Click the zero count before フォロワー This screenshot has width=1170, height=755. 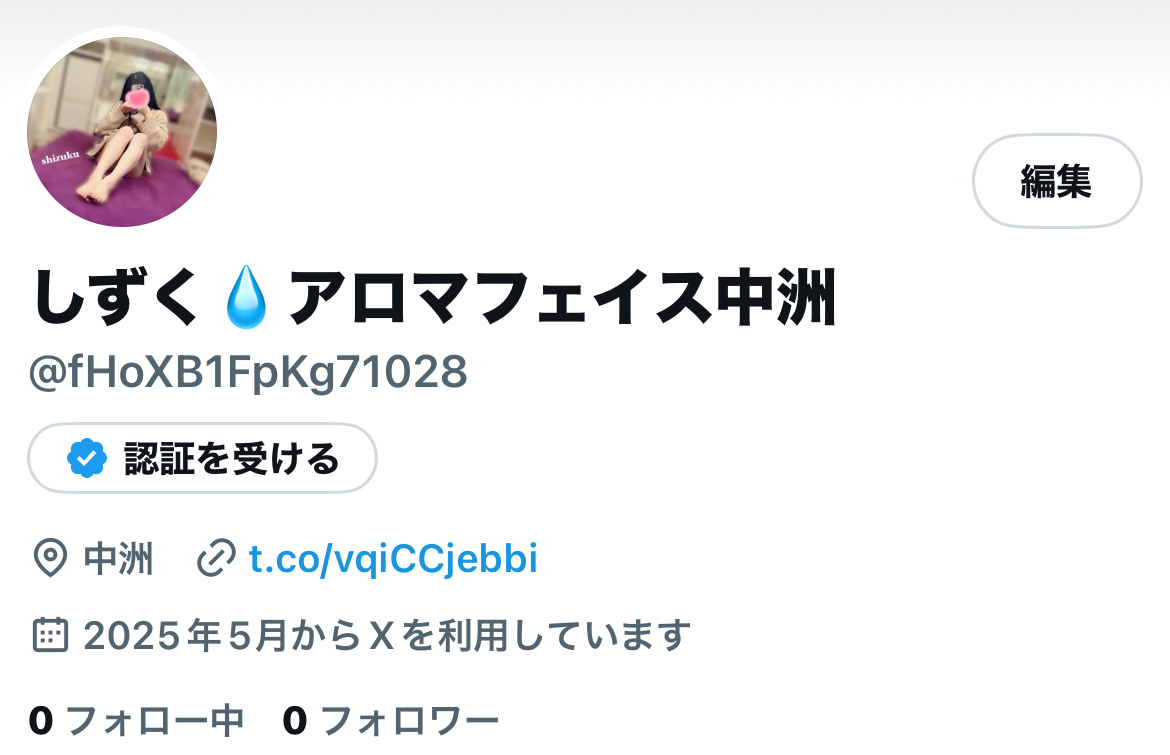click(295, 721)
